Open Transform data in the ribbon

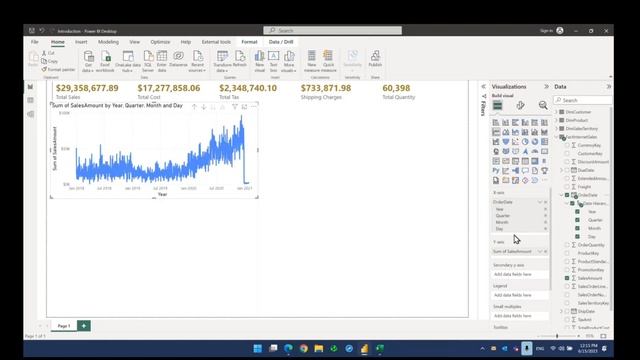222,61
